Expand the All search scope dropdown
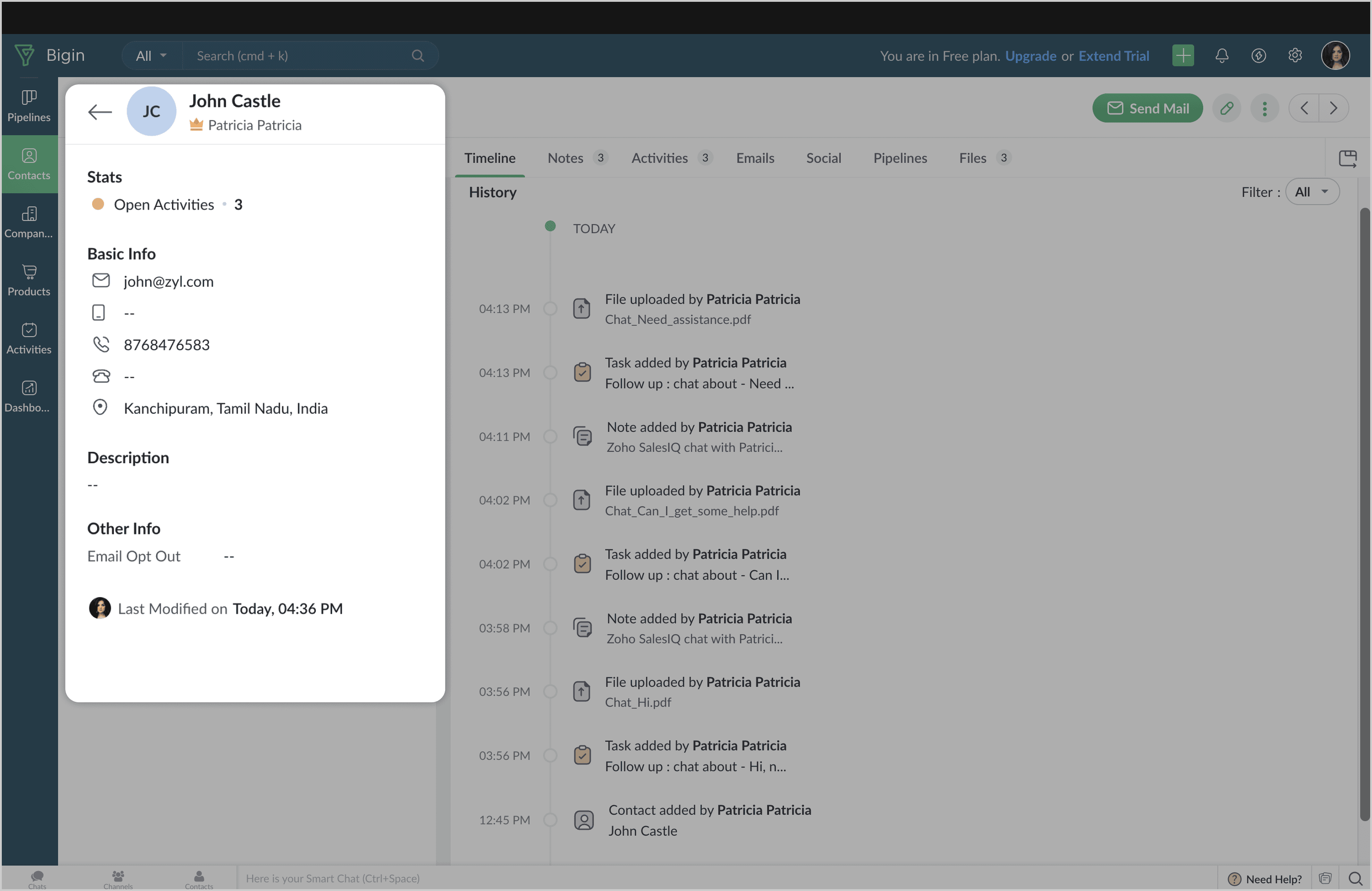Image resolution: width=1372 pixels, height=891 pixels. pos(151,56)
